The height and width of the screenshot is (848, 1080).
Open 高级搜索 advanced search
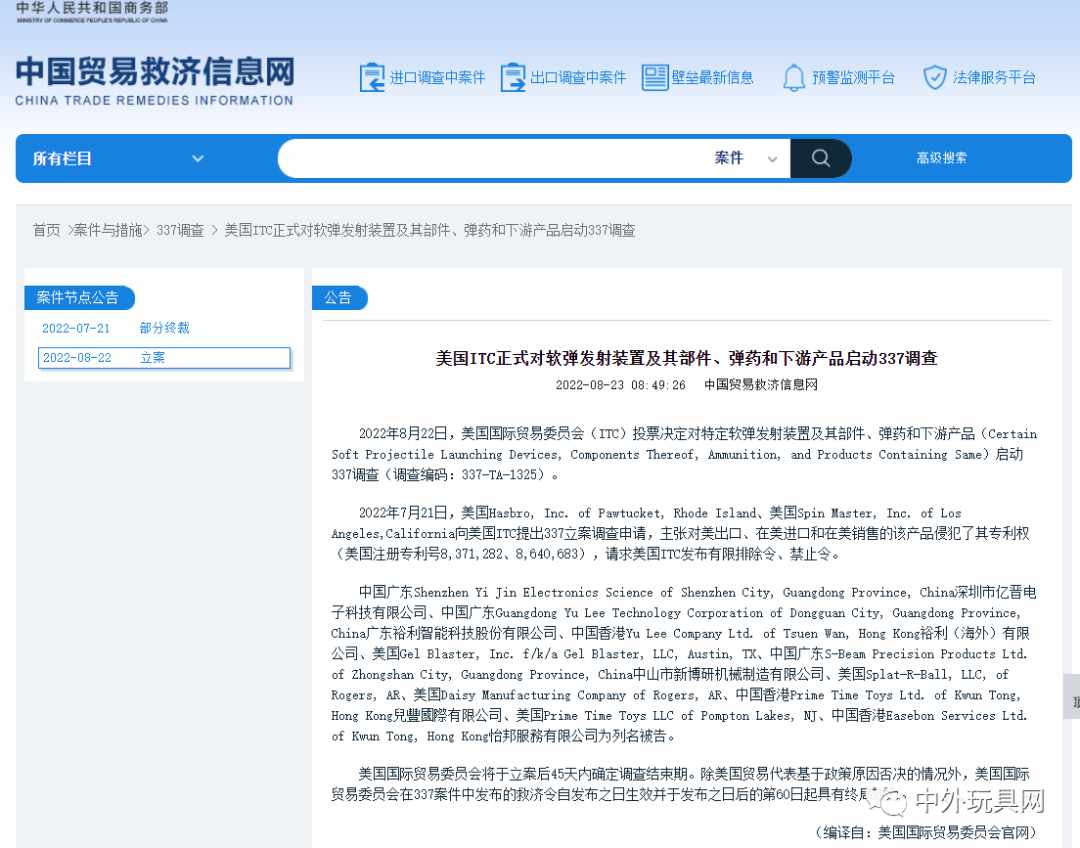click(941, 158)
